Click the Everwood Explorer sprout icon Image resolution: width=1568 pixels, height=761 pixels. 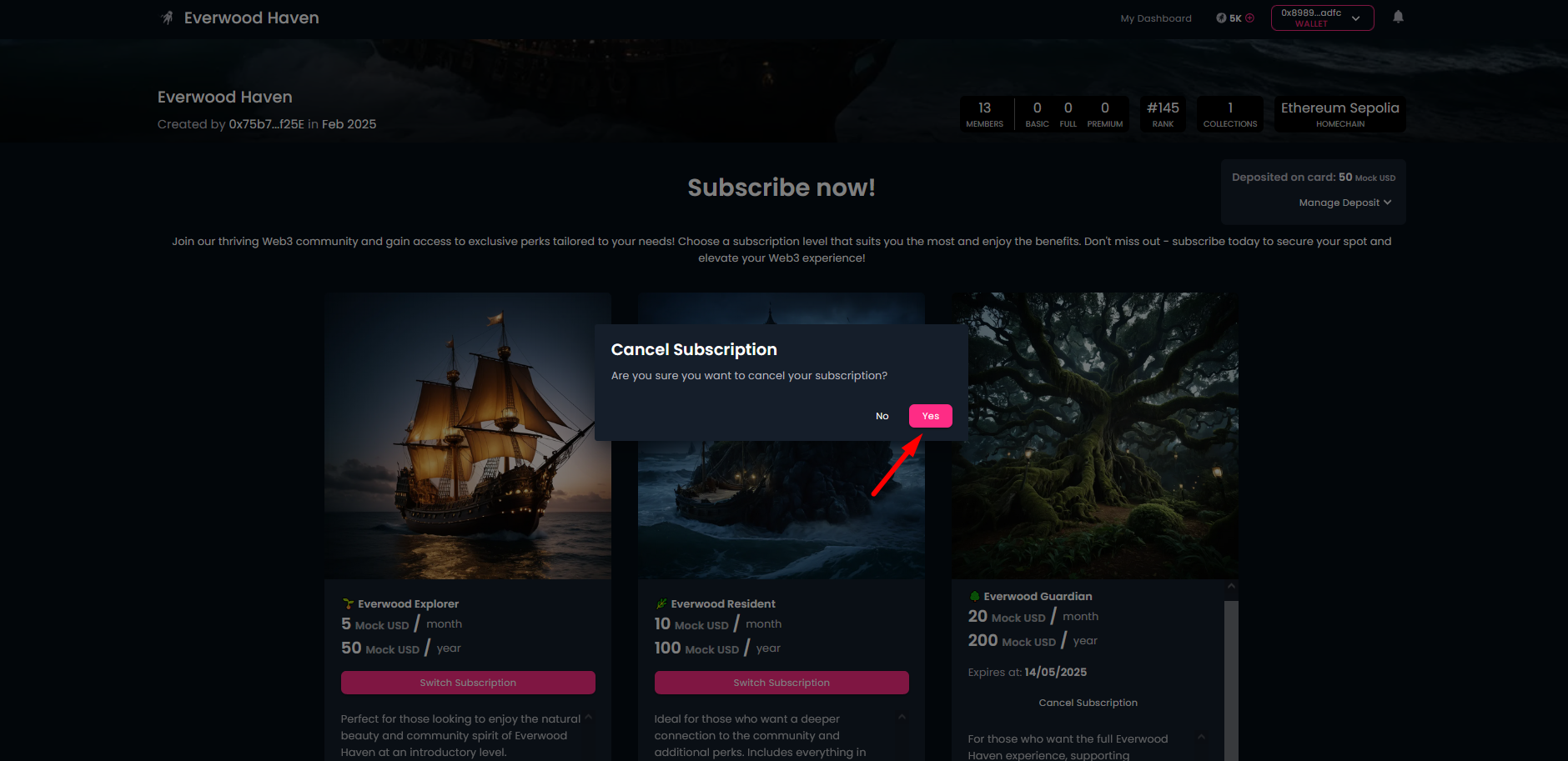point(348,603)
